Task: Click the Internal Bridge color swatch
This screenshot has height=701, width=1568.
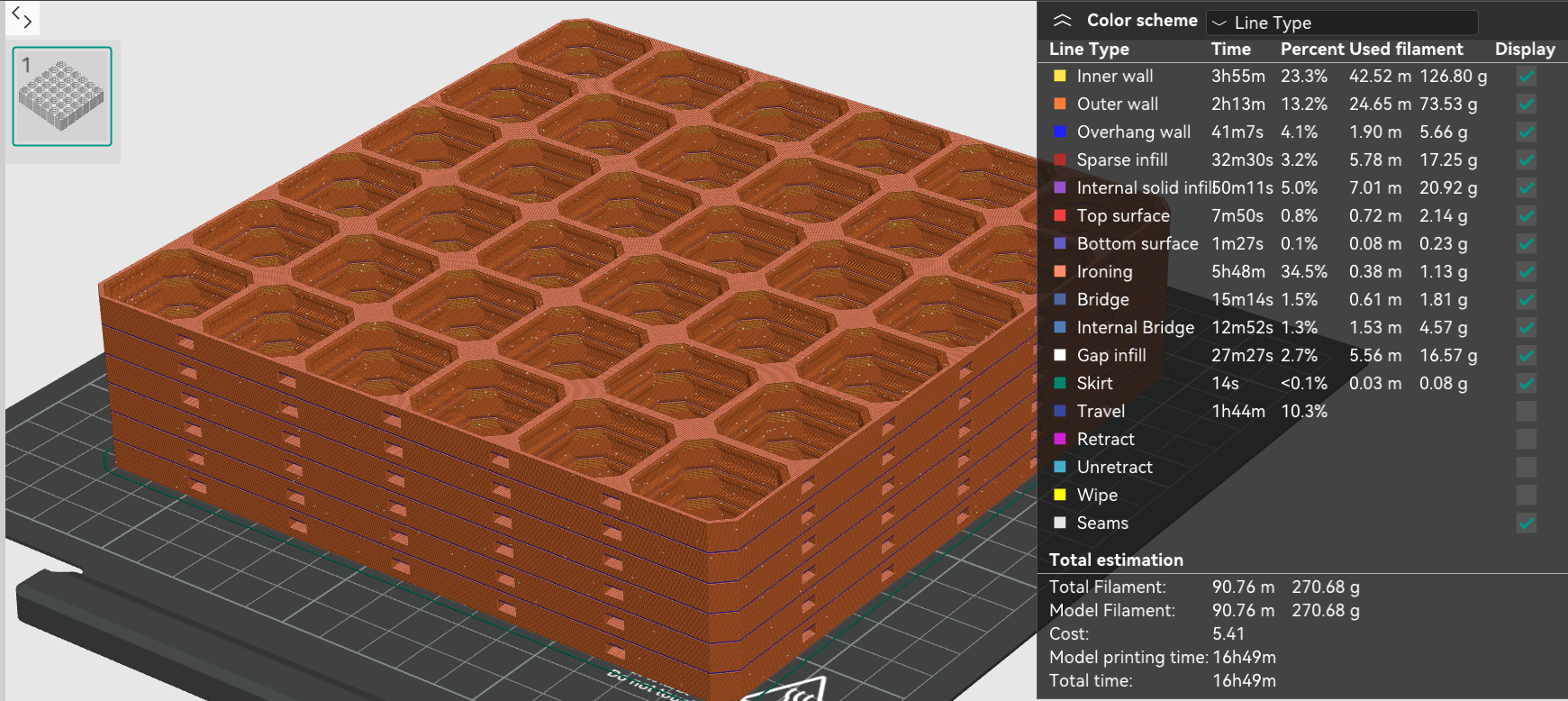Action: [x=1060, y=328]
